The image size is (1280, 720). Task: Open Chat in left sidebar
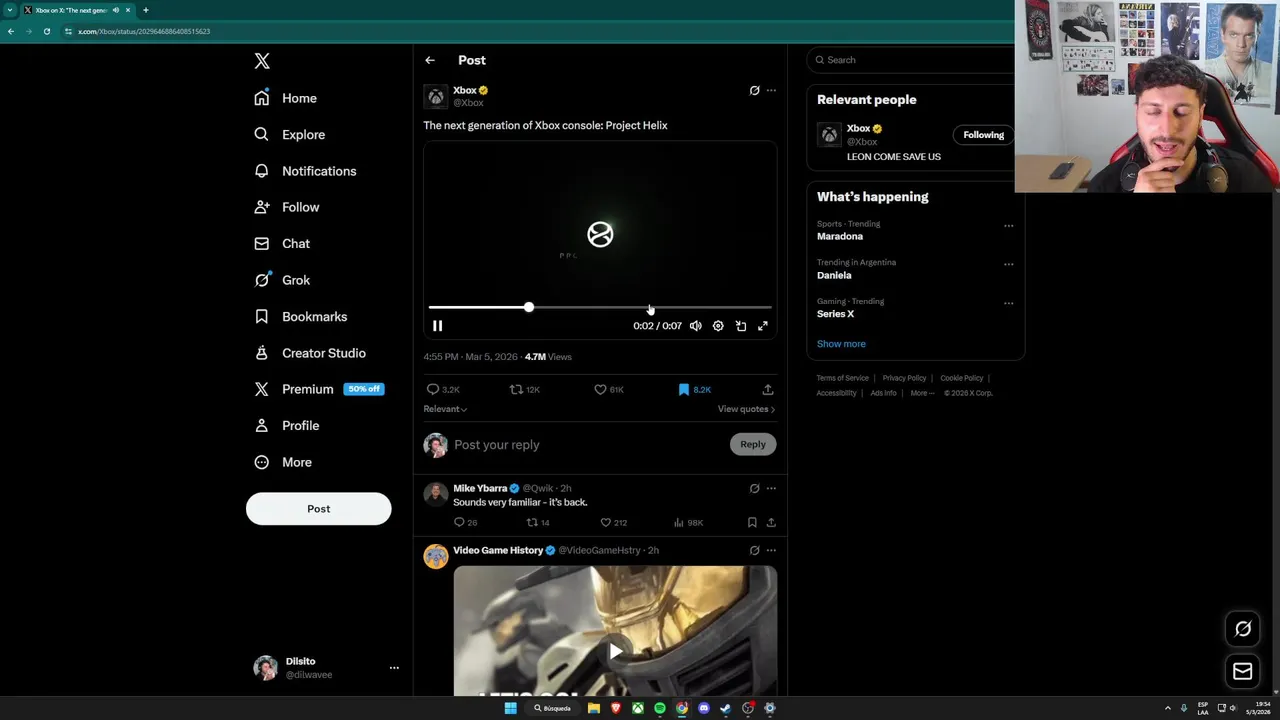(282, 243)
